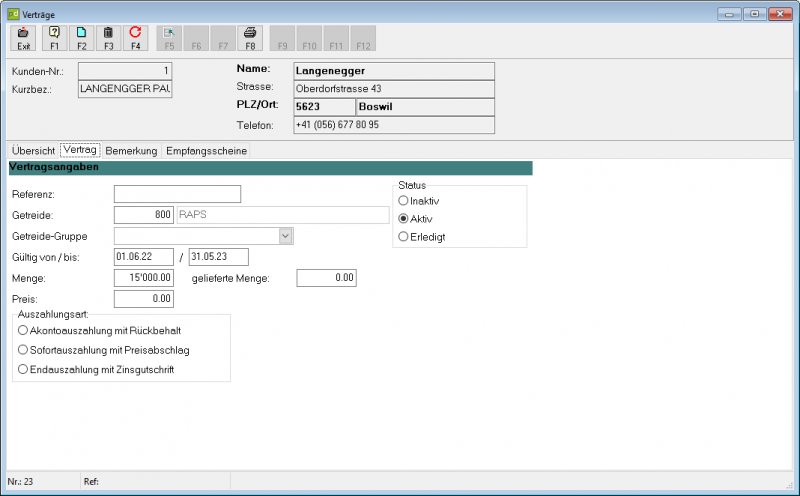Viewport: 800px width, 496px height.
Task: Click the Telefon number field
Action: 394,125
